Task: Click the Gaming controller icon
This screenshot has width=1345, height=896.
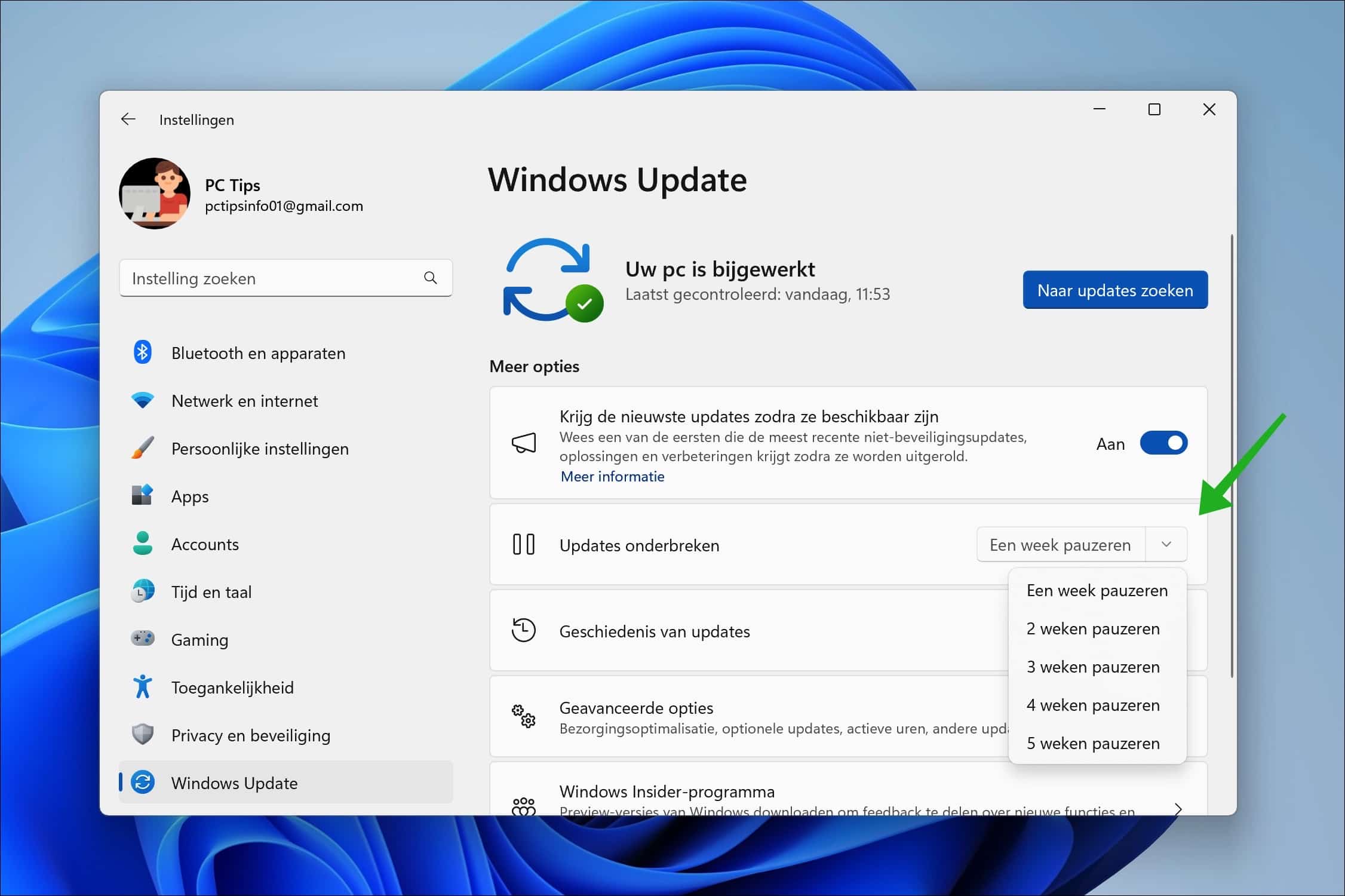Action: coord(142,639)
